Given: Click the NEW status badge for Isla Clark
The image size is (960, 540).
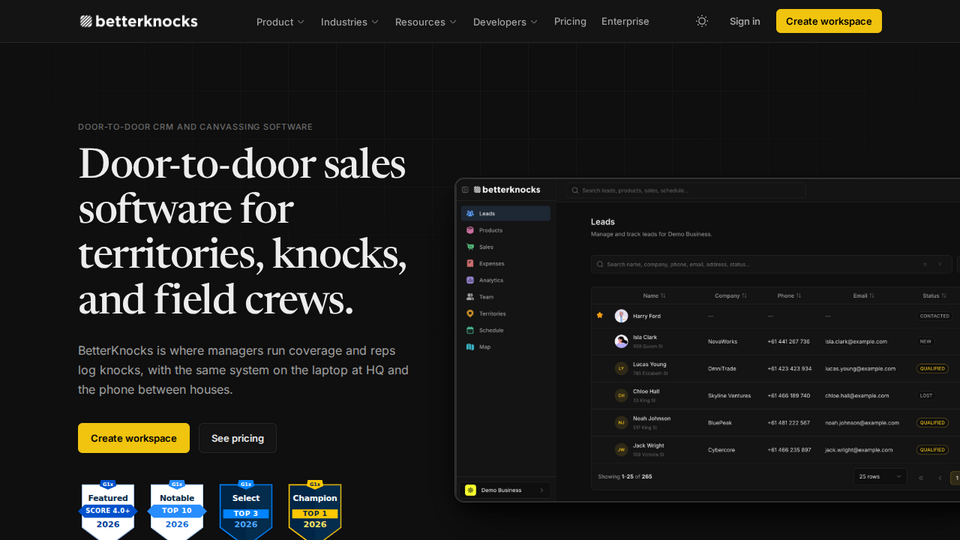Looking at the screenshot, I should pyautogui.click(x=925, y=342).
